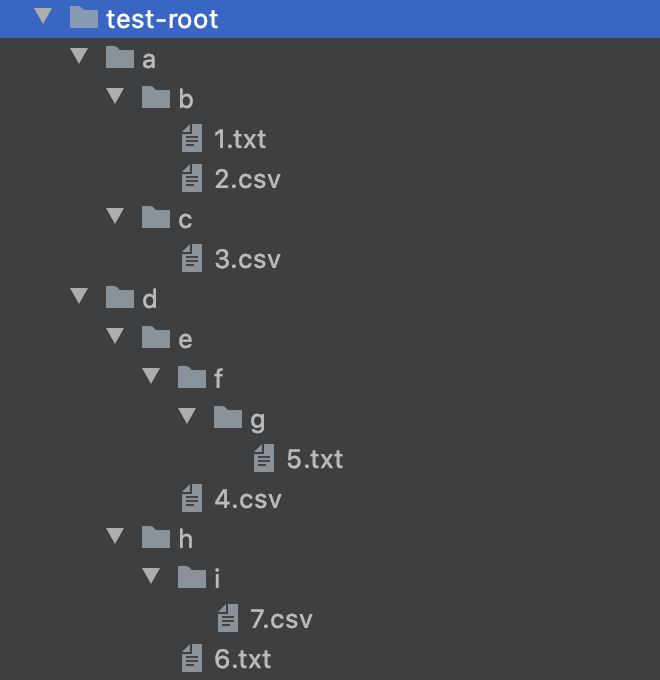The height and width of the screenshot is (680, 660).
Task: Select the 4.csv file name
Action: point(248,499)
